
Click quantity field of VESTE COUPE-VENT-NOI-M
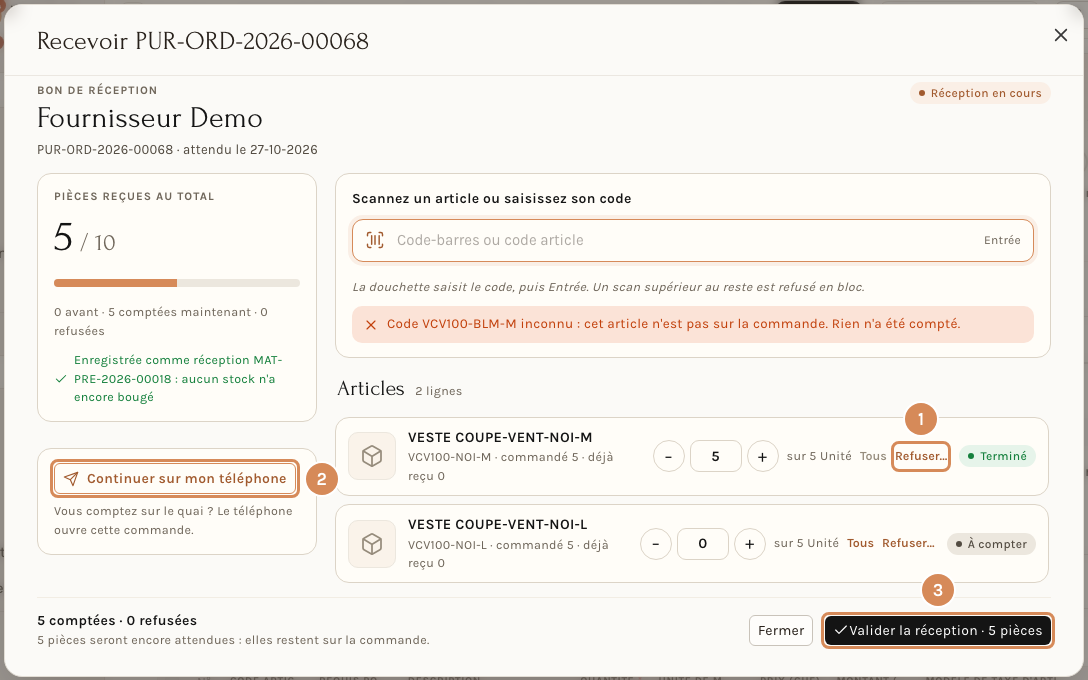coord(715,457)
